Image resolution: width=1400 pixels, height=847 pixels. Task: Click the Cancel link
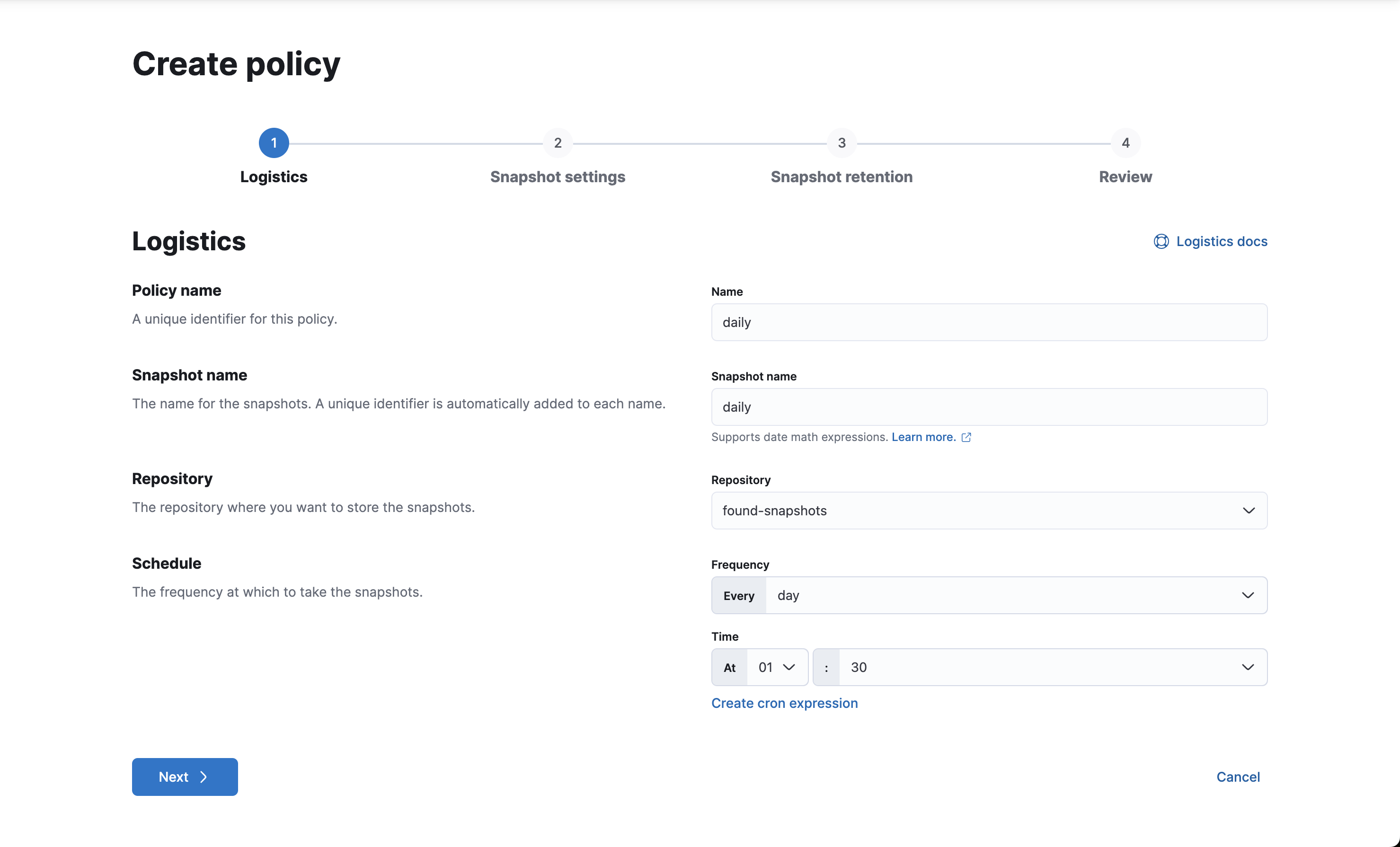tap(1238, 777)
